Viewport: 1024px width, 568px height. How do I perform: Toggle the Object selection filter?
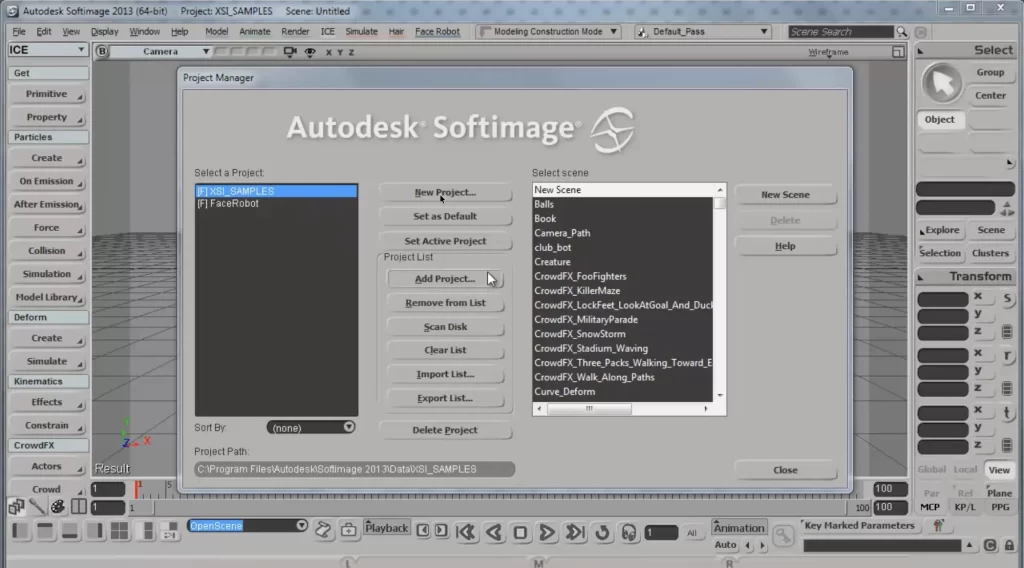(x=940, y=119)
